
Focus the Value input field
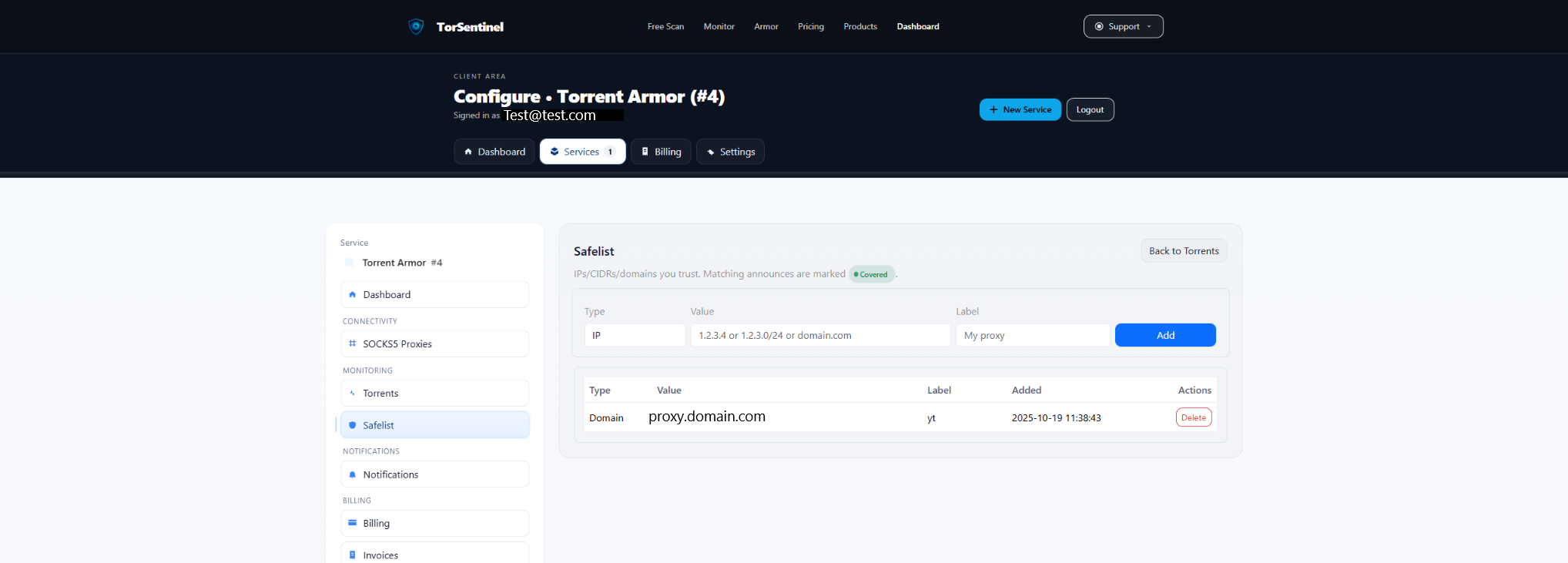pos(820,335)
